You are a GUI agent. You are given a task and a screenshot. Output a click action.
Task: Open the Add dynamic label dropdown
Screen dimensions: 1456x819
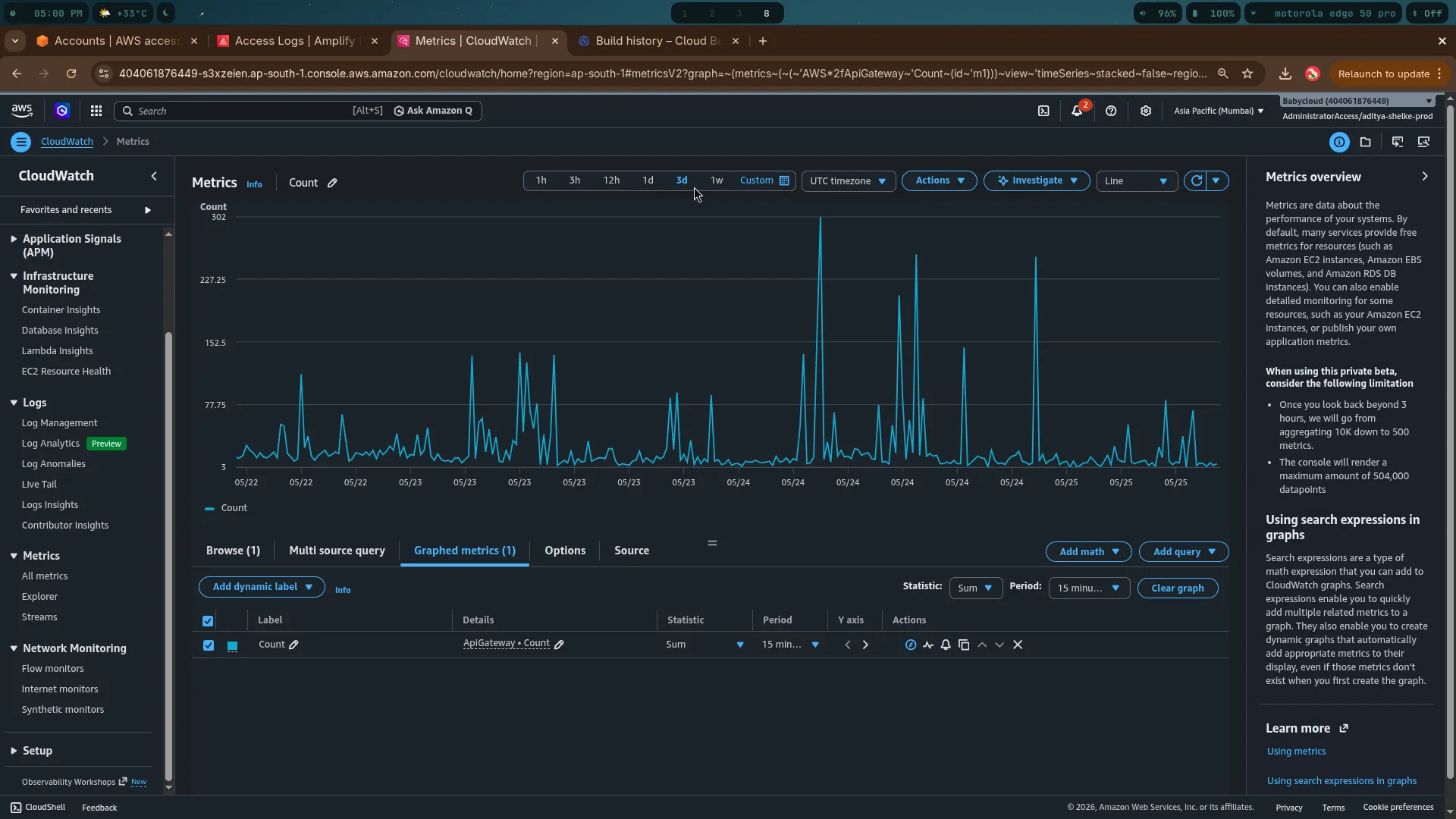click(x=262, y=587)
